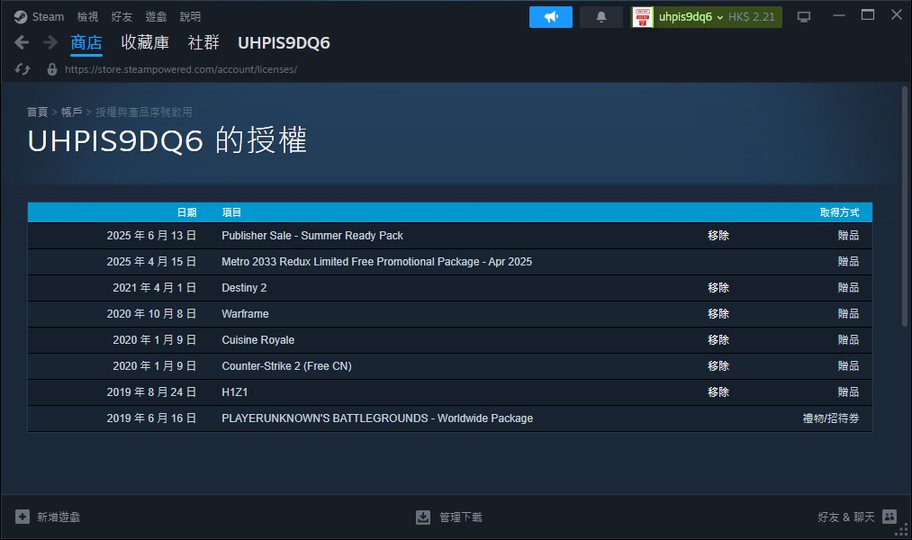Click the padlock icon beside the URL

tap(52, 70)
